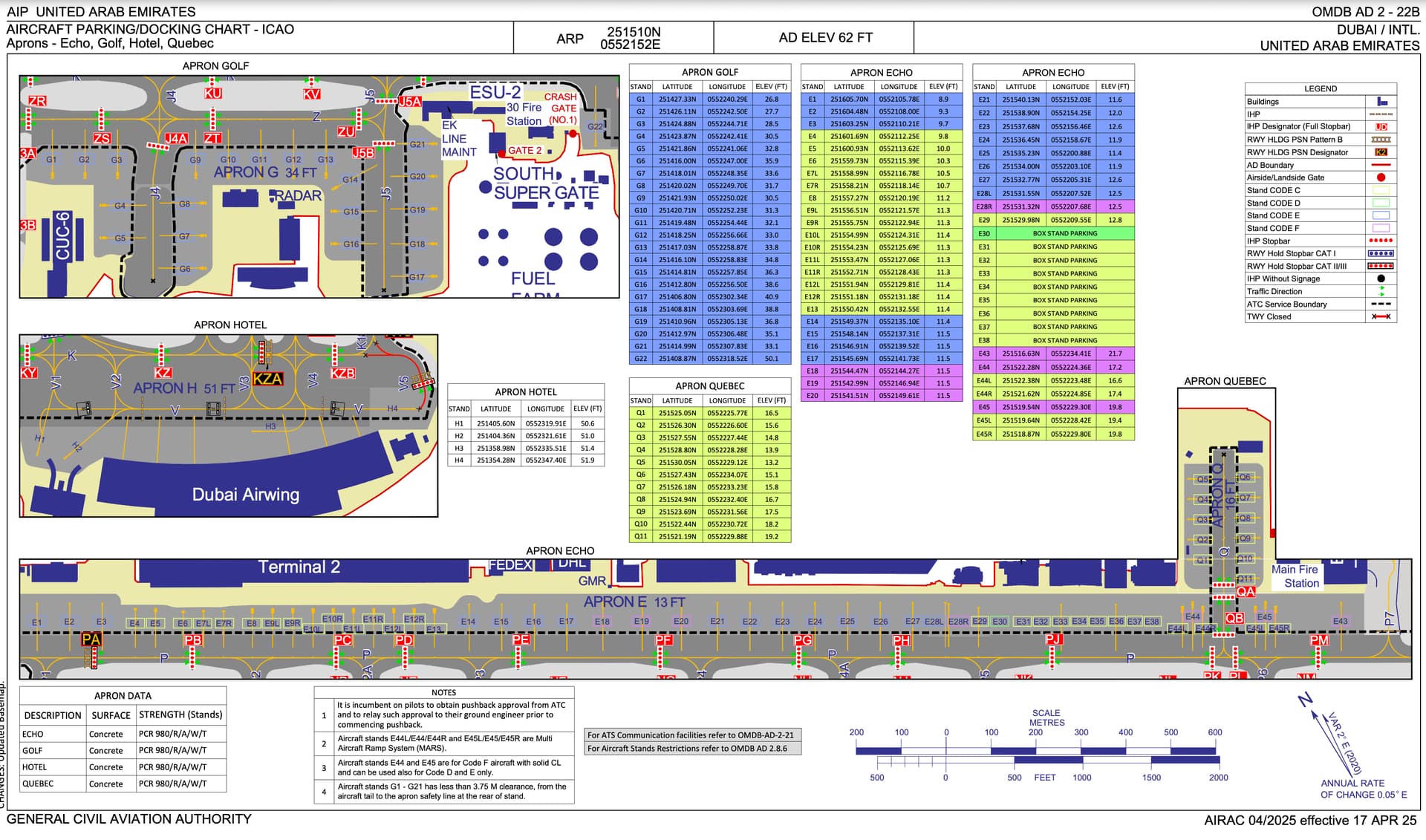Click the Airside/Landside Gate red dot legend icon
Screen dimensions: 1426x840
tap(1381, 178)
